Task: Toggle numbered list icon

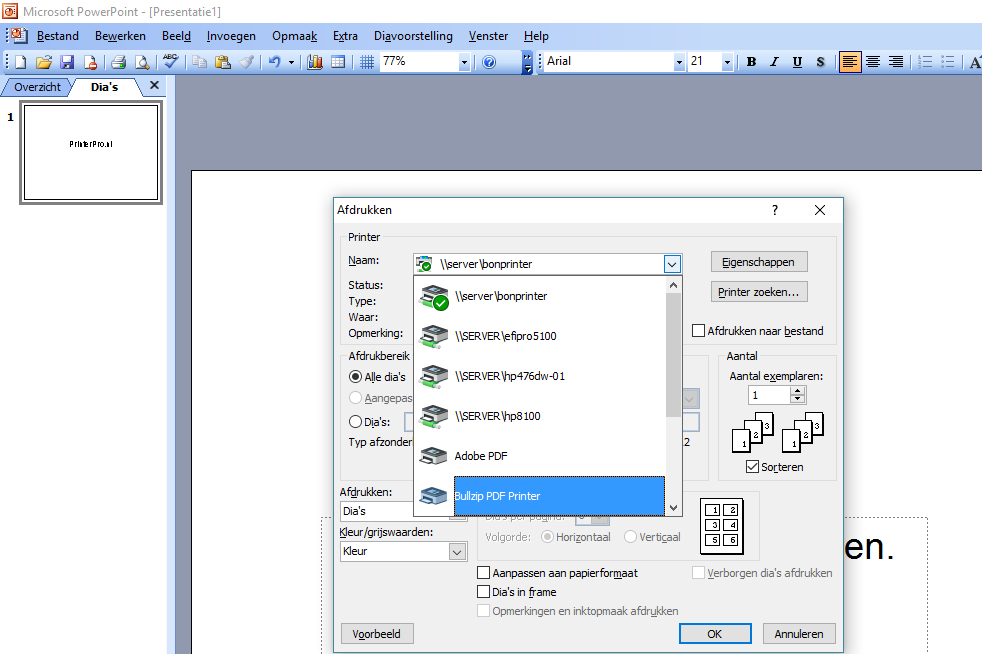Action: pyautogui.click(x=925, y=61)
